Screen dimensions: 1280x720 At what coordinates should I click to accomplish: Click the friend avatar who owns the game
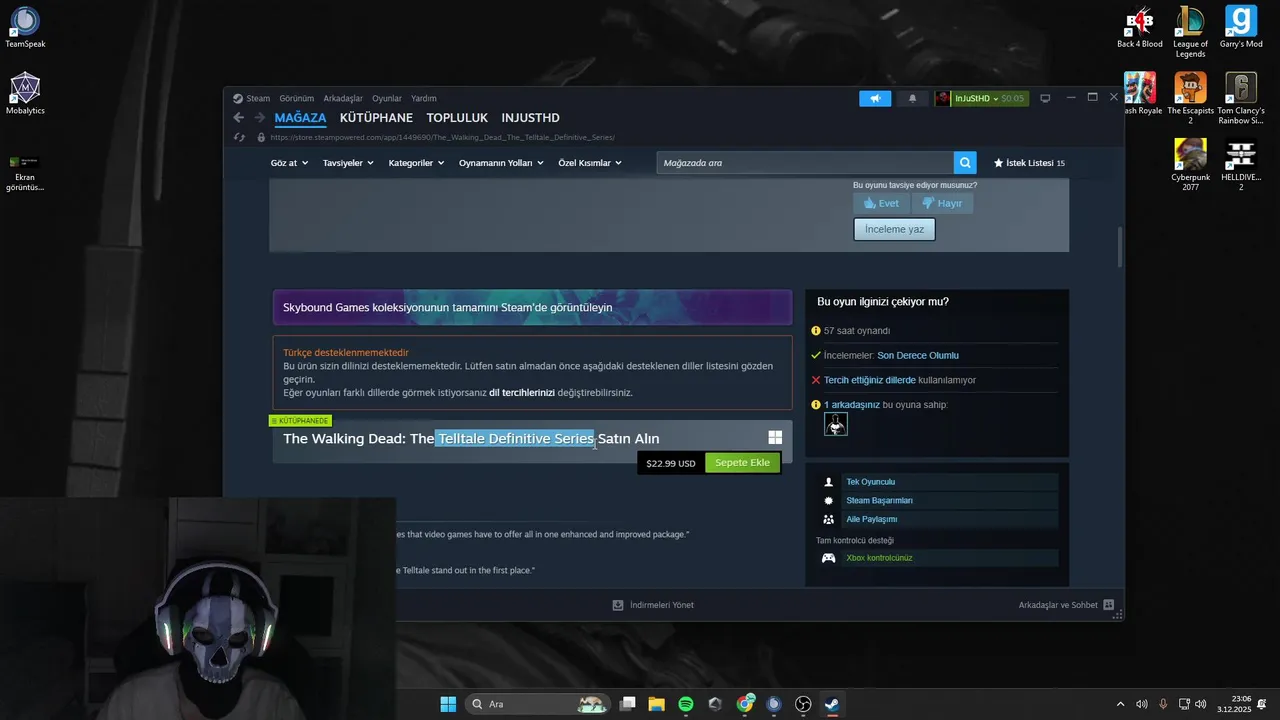click(836, 424)
